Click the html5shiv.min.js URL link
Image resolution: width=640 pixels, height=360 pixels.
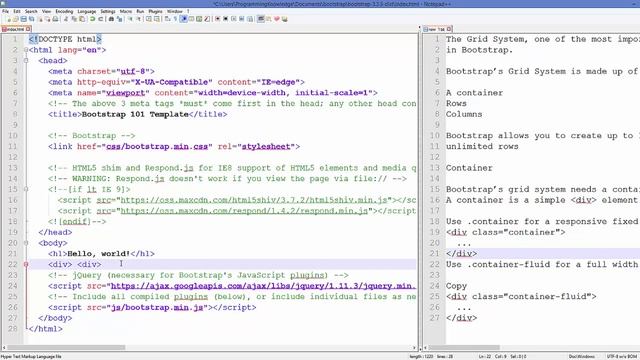[253, 200]
